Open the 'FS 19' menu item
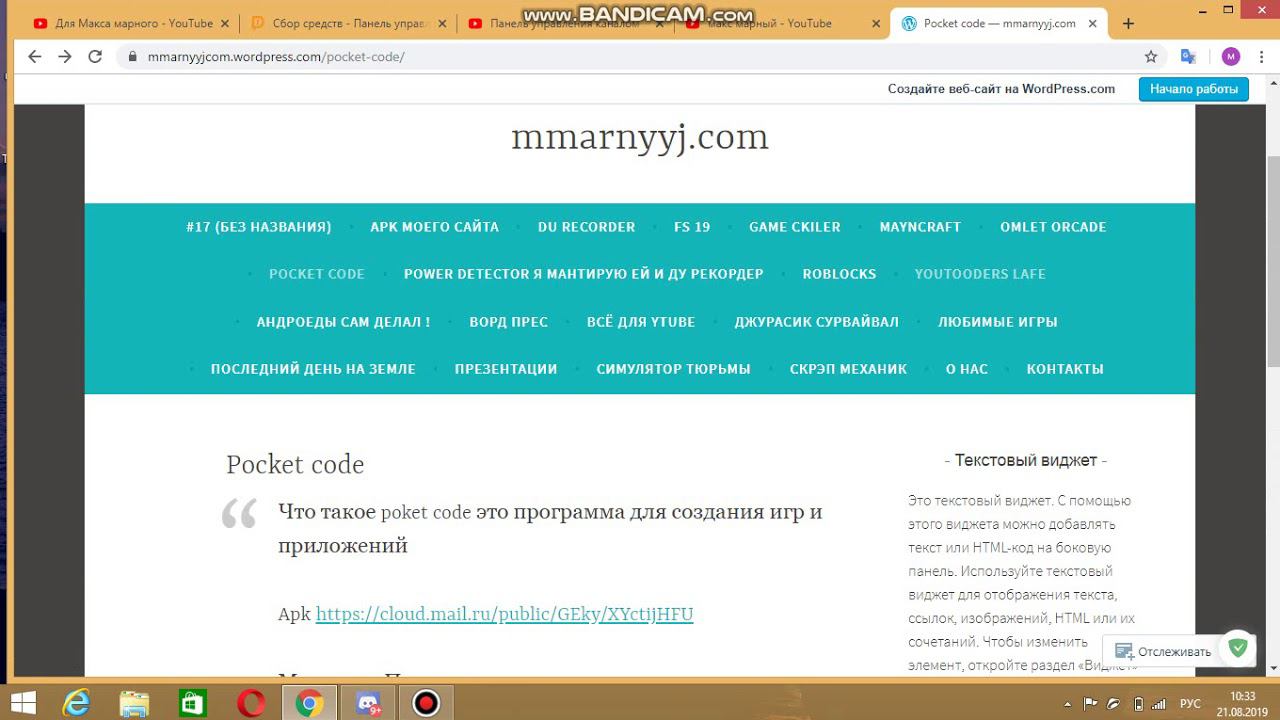 (x=692, y=227)
